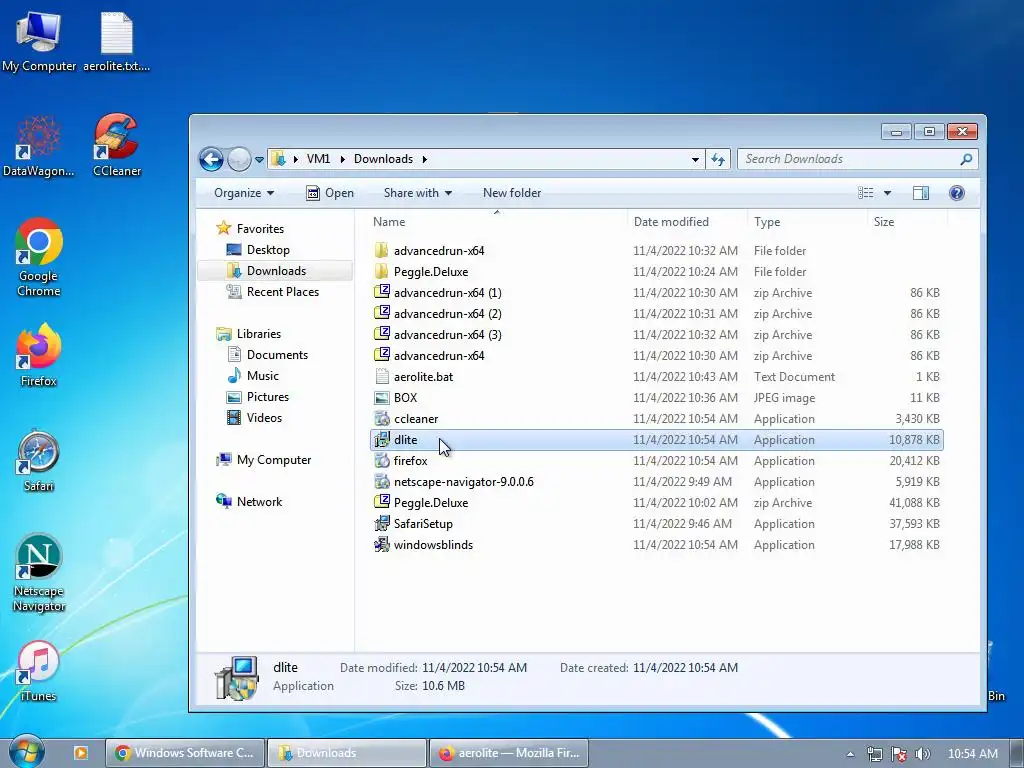The image size is (1024, 768).
Task: Select Libraries in navigation pane
Action: 259,334
